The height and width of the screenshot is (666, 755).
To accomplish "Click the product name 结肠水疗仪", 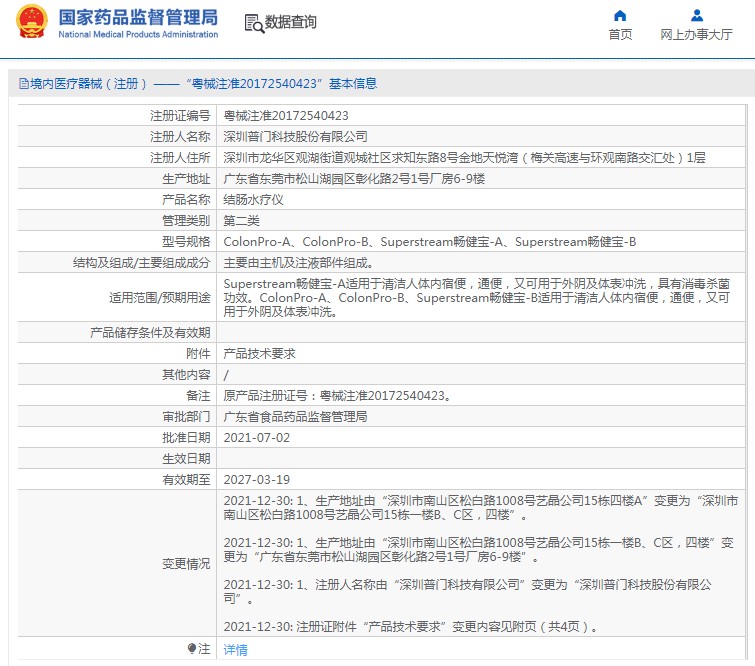I will pyautogui.click(x=253, y=199).
